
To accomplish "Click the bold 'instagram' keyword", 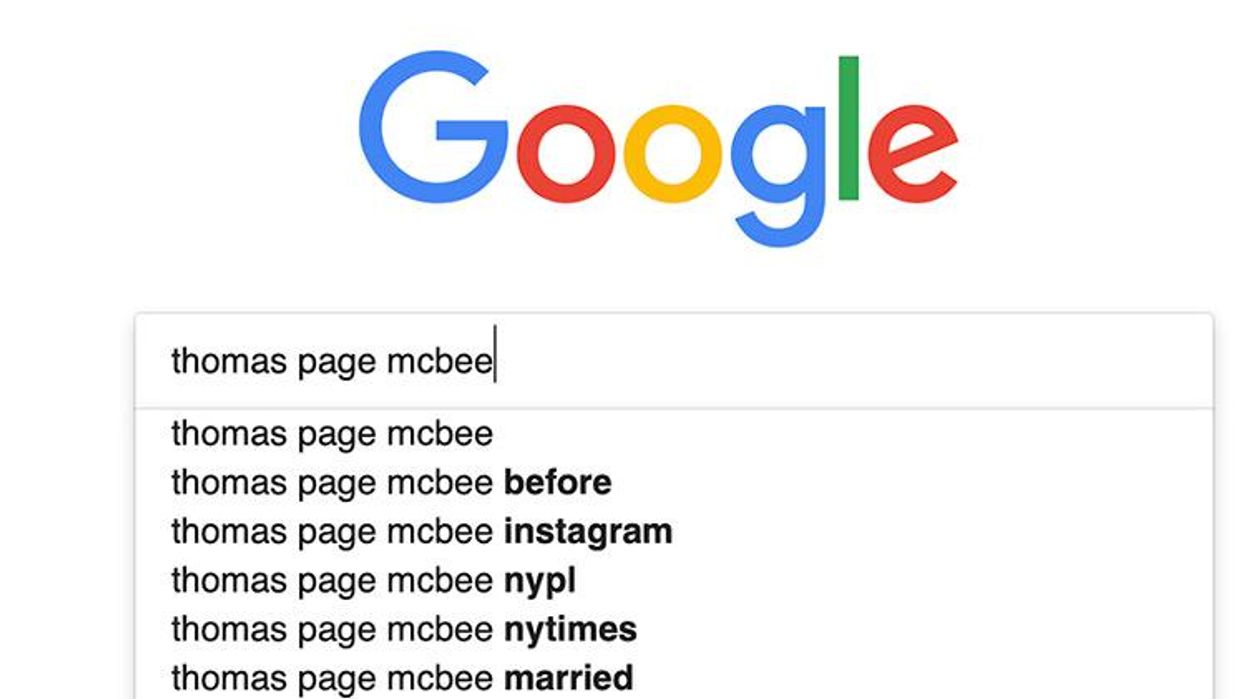I will coord(589,531).
